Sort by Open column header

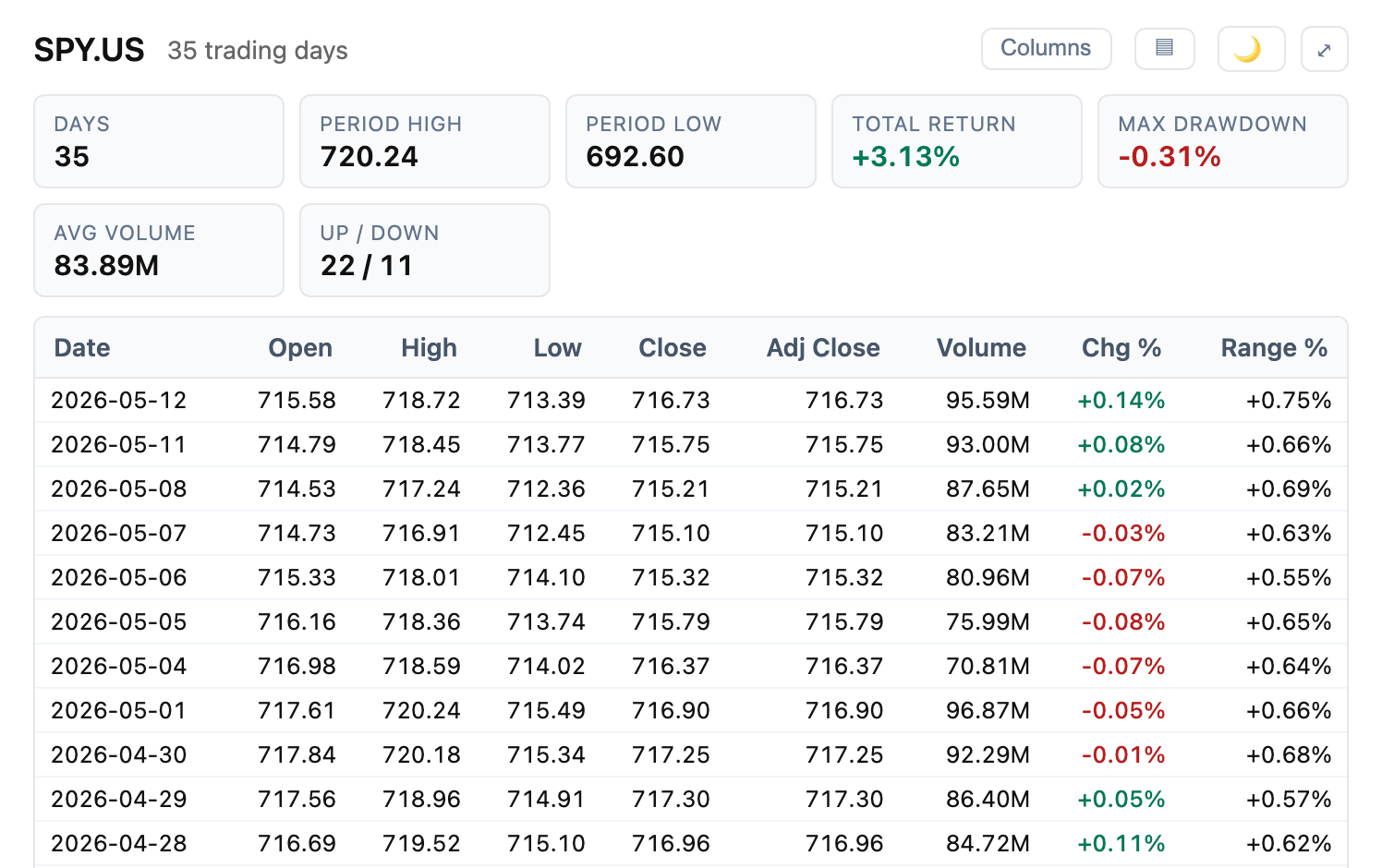[300, 347]
